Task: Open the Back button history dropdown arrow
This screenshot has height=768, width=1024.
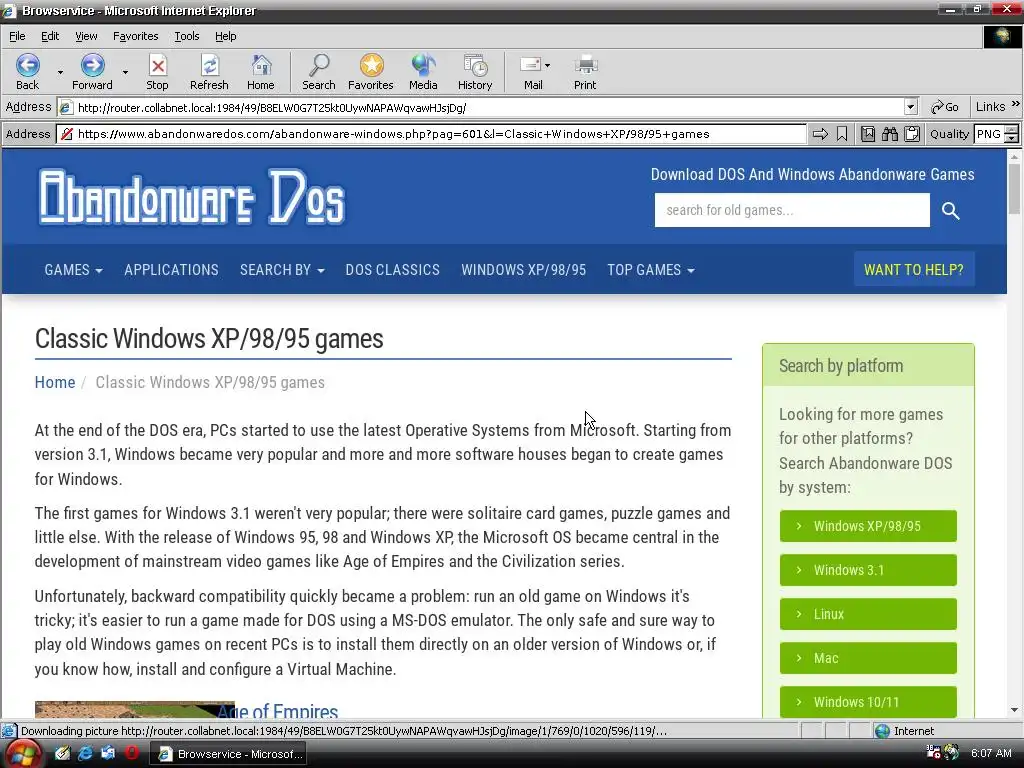Action: 60,72
